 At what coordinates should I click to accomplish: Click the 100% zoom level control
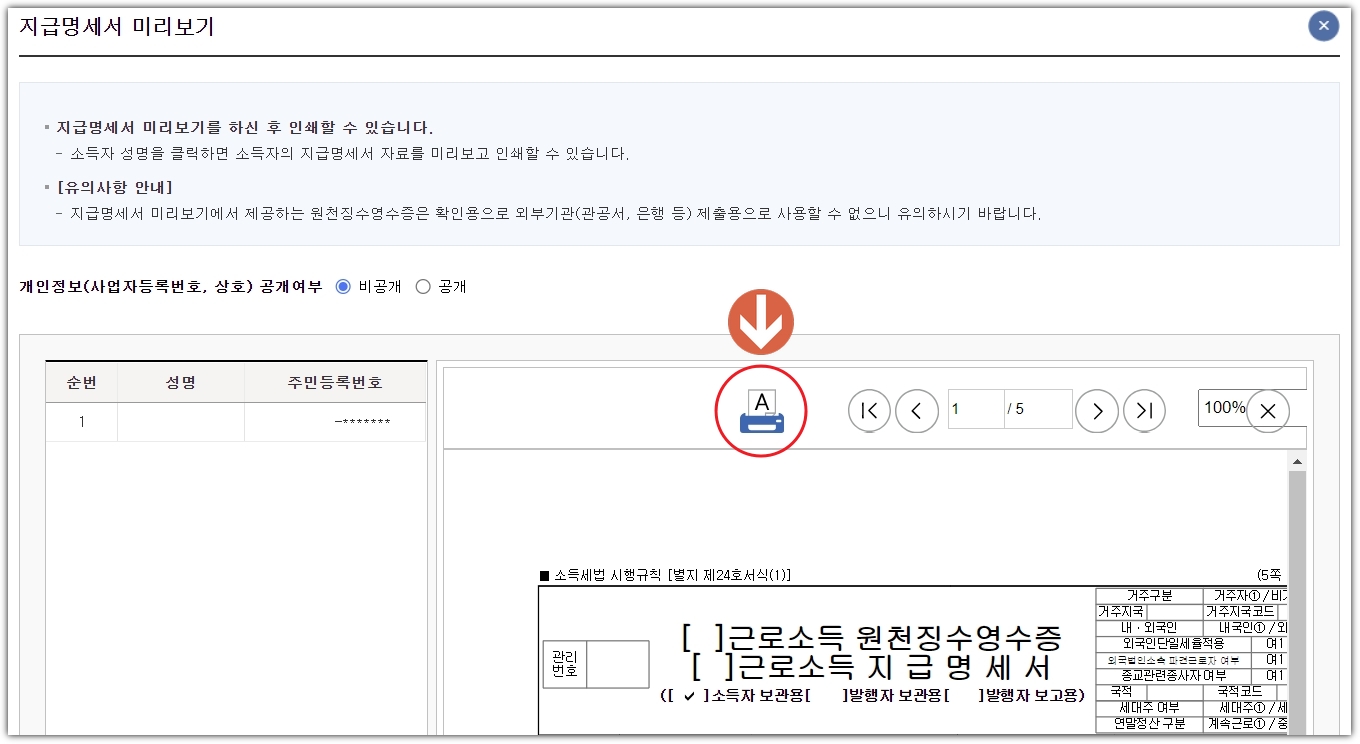[x=1227, y=410]
